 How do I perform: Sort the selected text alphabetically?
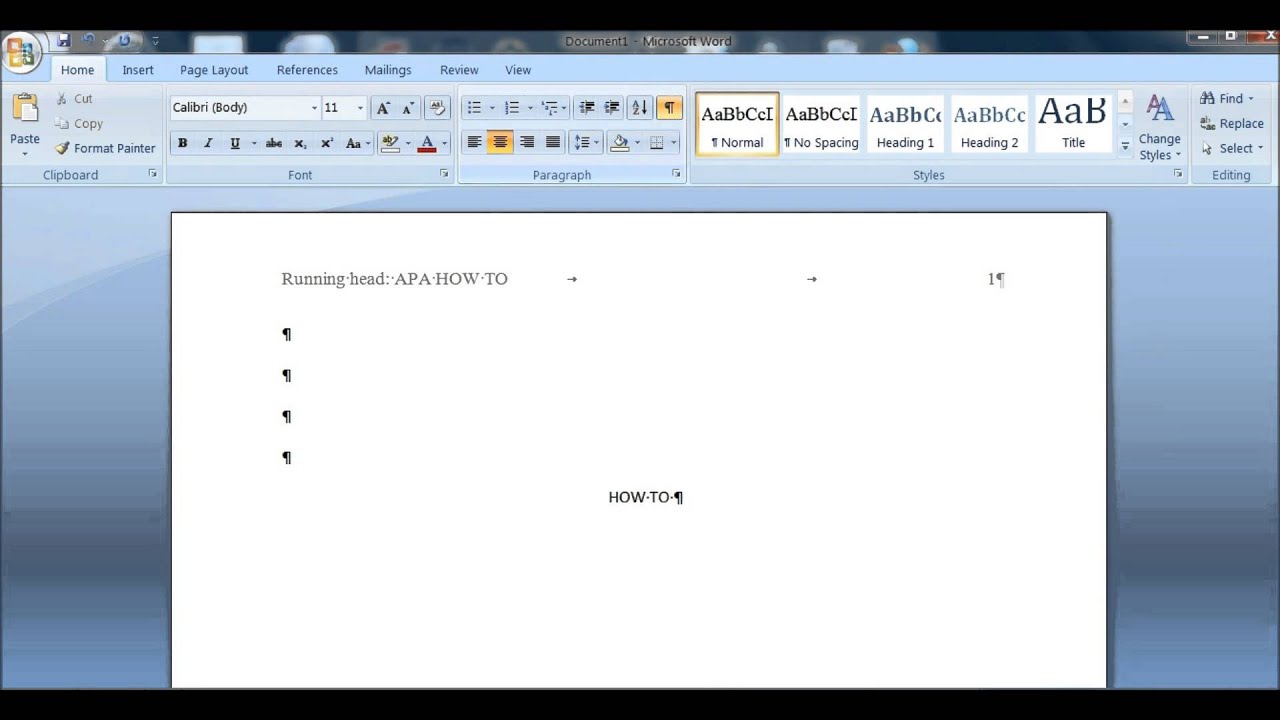coord(640,108)
